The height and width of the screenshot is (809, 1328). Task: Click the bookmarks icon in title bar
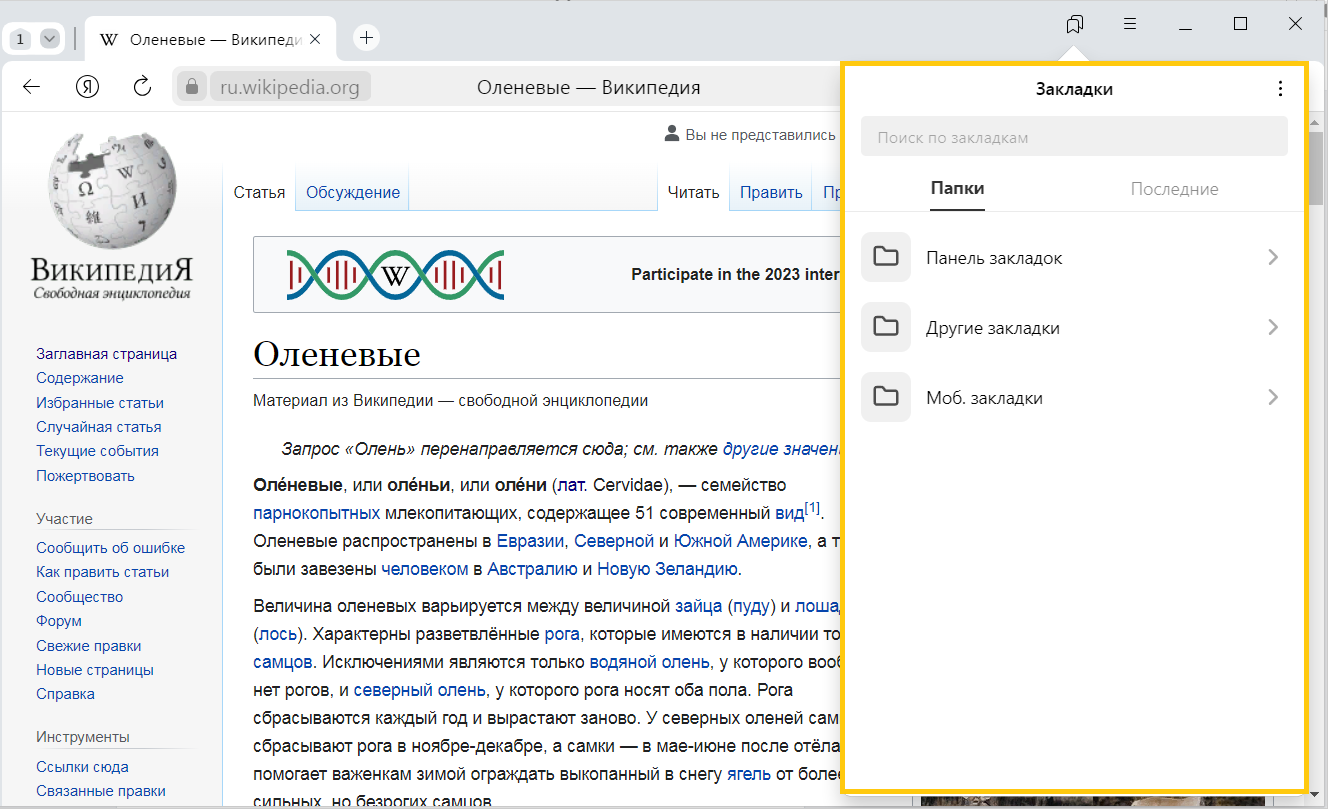(x=1075, y=24)
